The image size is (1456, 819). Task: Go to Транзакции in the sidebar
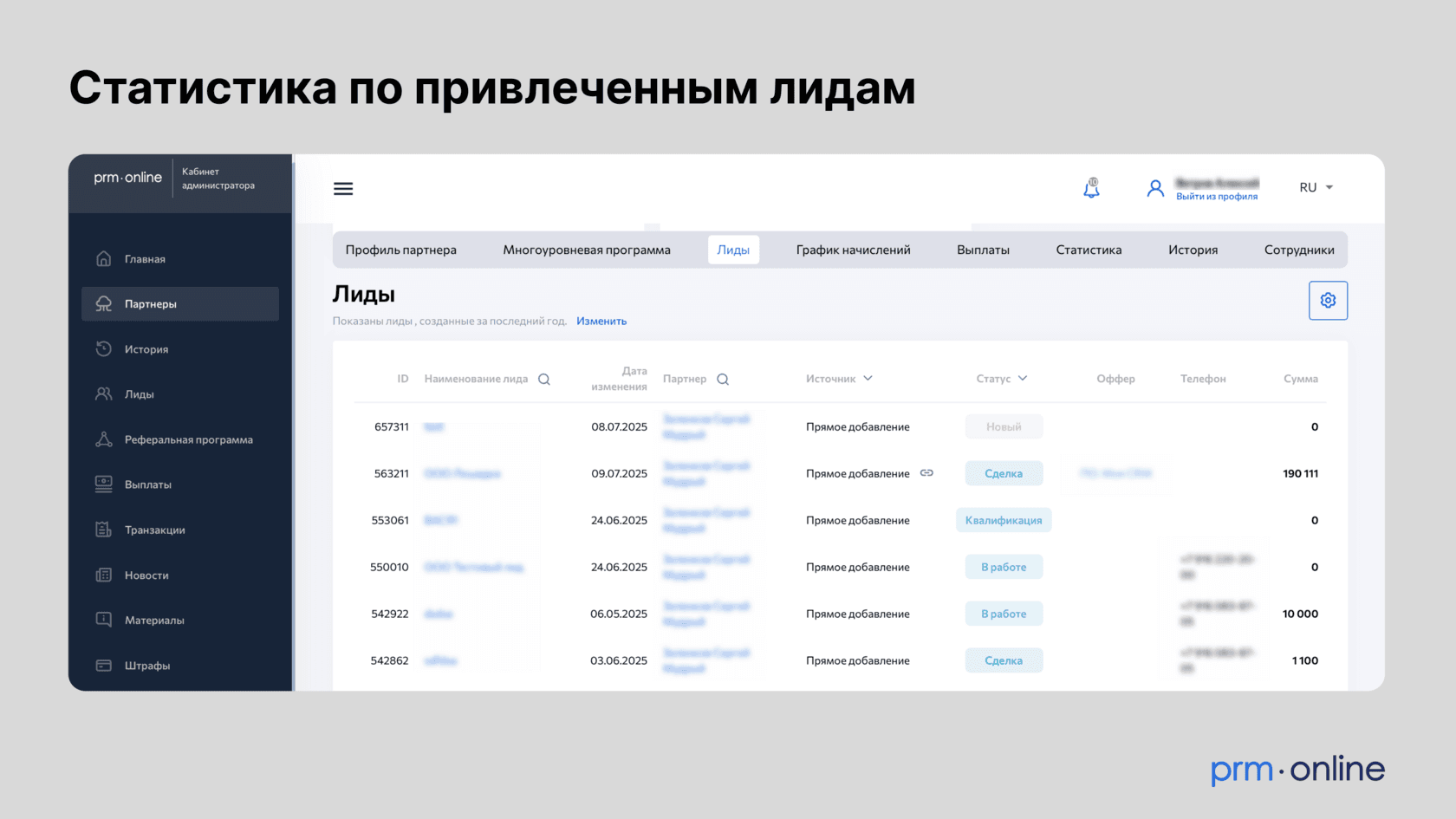pyautogui.click(x=154, y=530)
